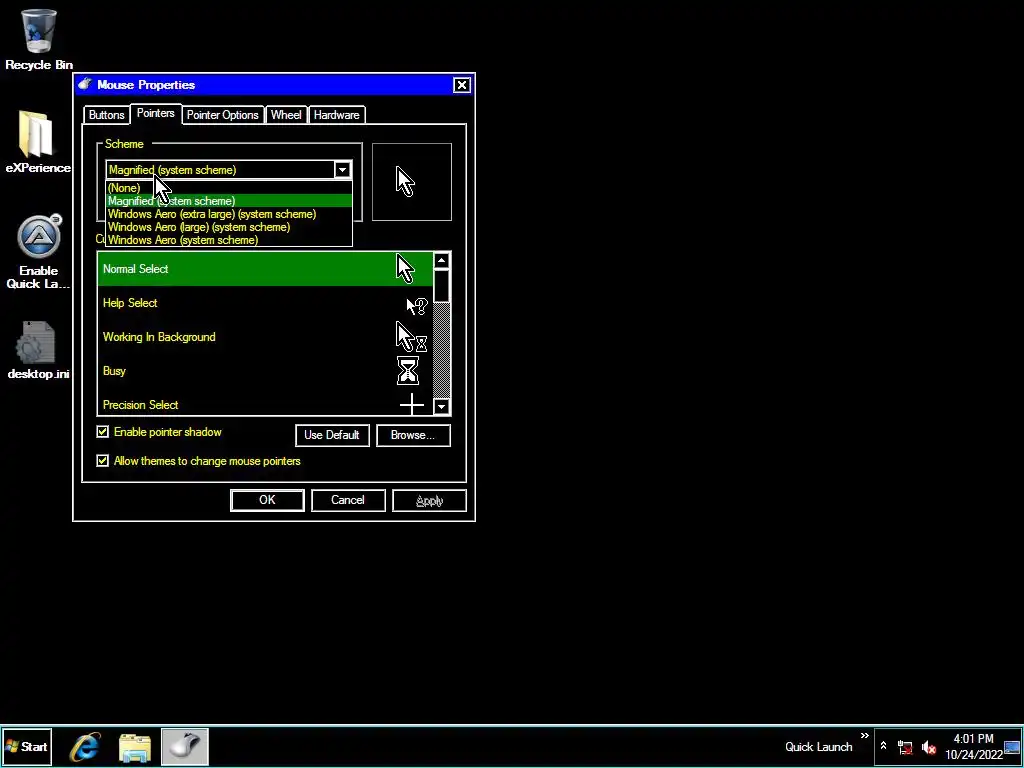Click the Browse... button
Viewport: 1024px width, 768px height.
[x=413, y=435]
